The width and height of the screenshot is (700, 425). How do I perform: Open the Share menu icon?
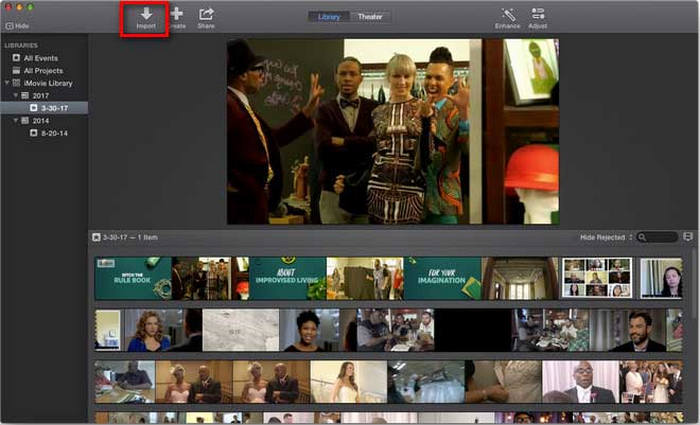(206, 14)
